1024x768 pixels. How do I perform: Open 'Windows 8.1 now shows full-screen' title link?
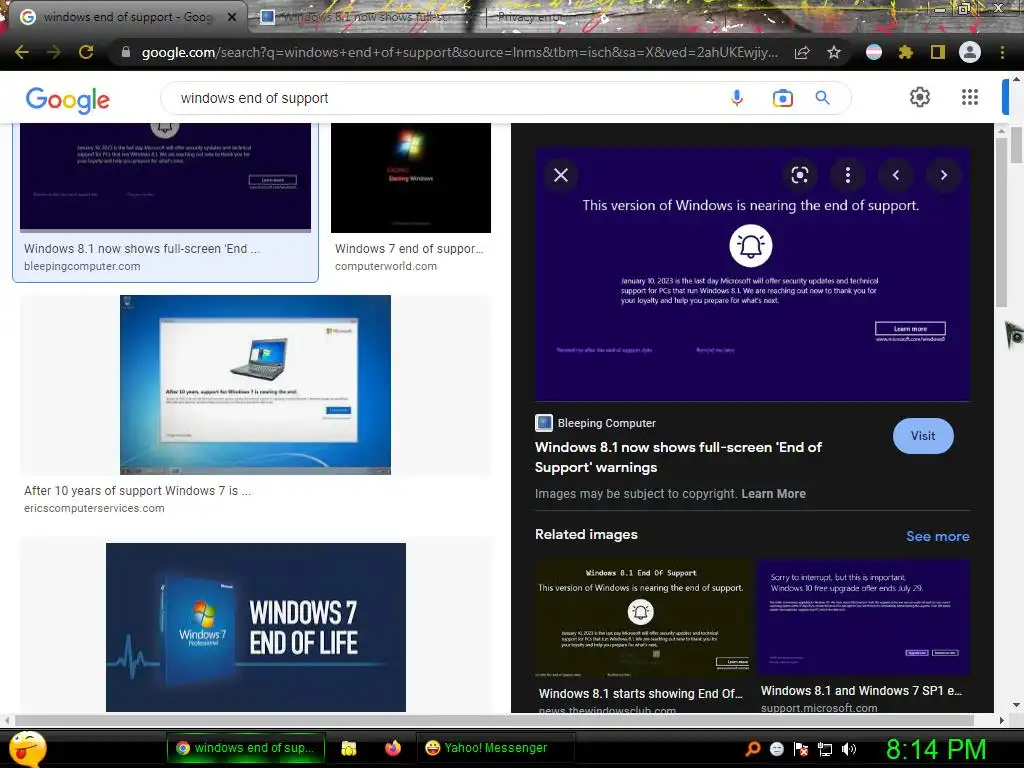tap(678, 457)
